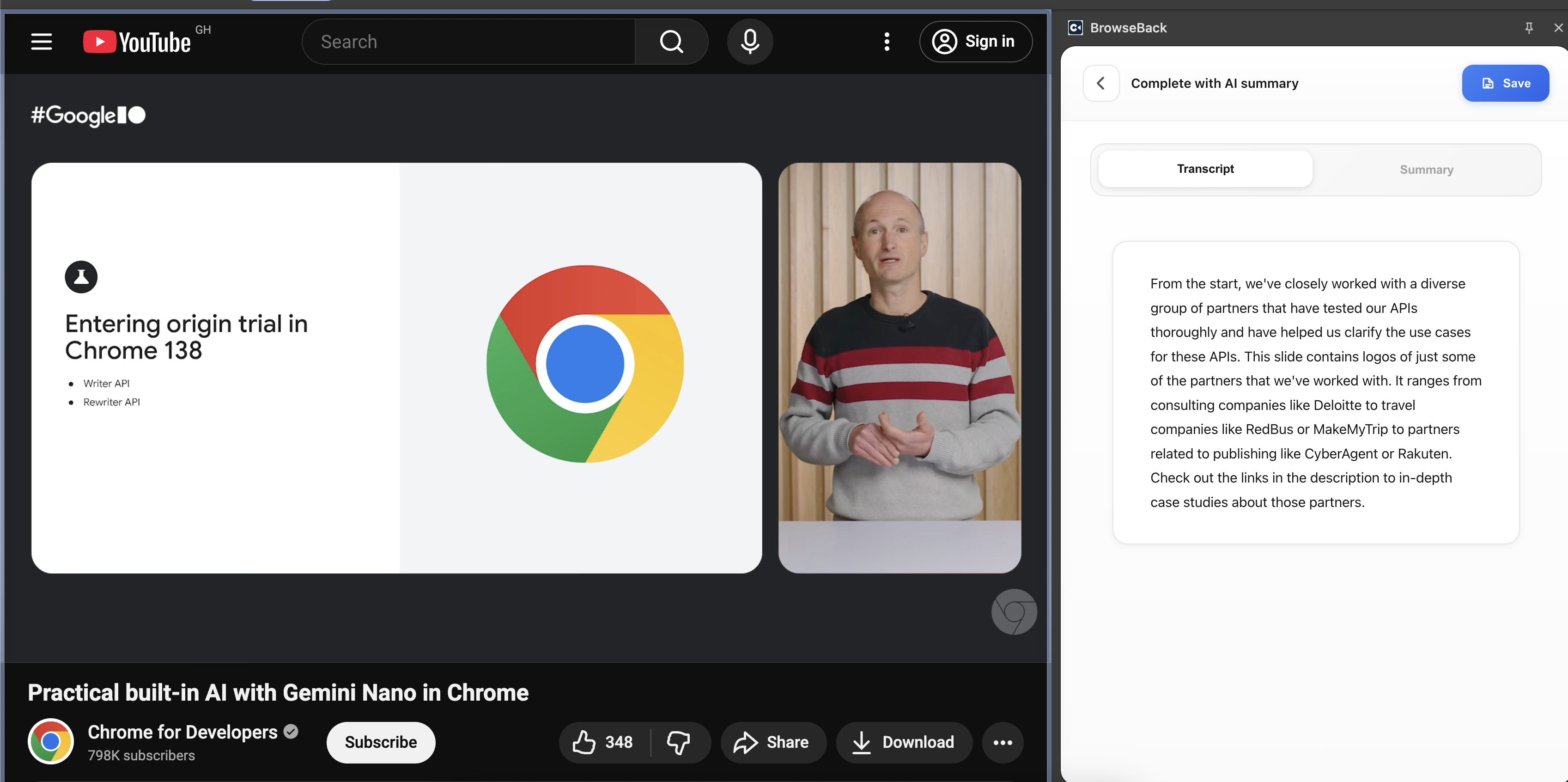Viewport: 1568px width, 782px height.
Task: Click the YouTube logo
Action: (137, 42)
